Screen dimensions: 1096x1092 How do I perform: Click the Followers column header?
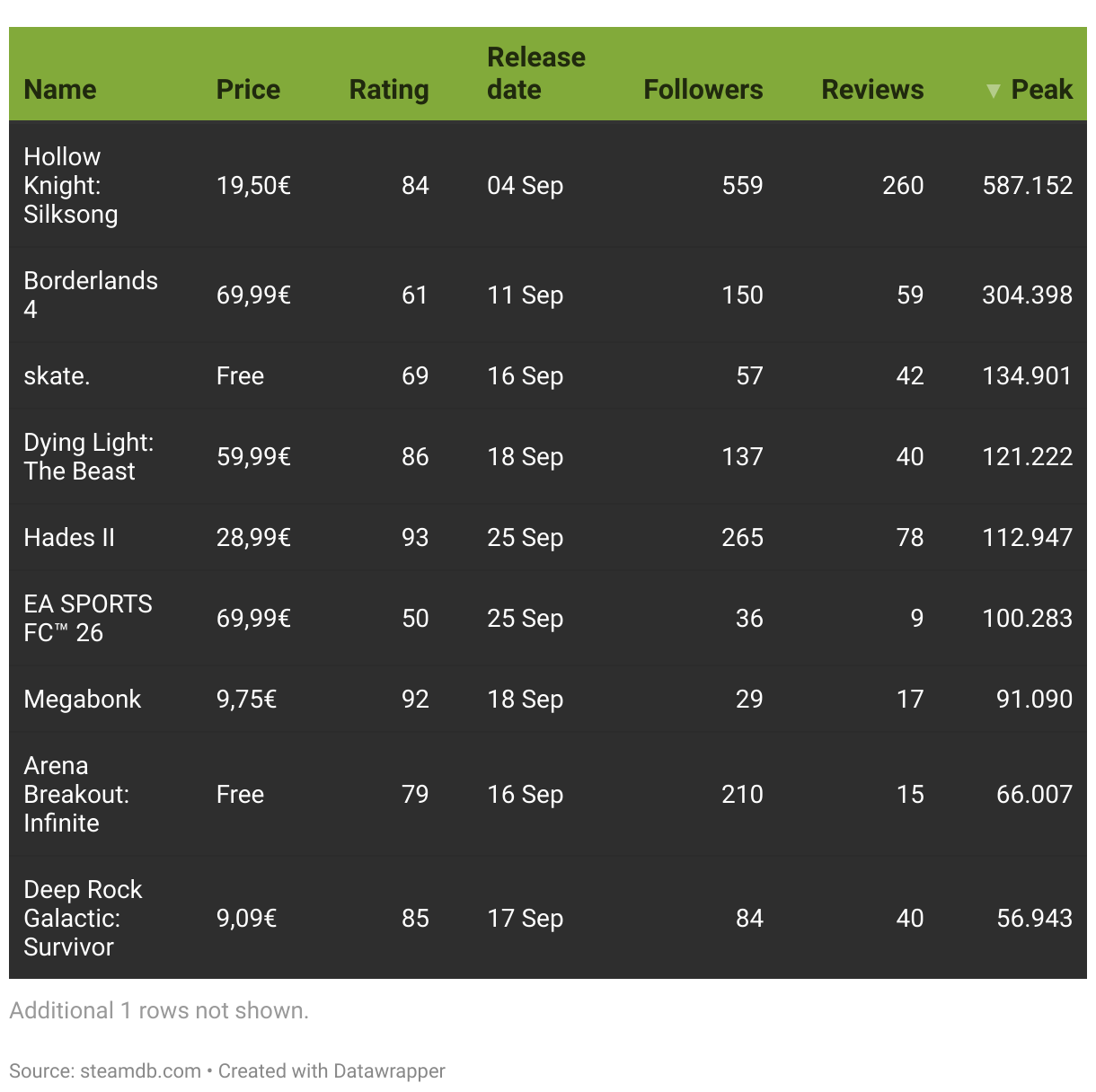(703, 90)
